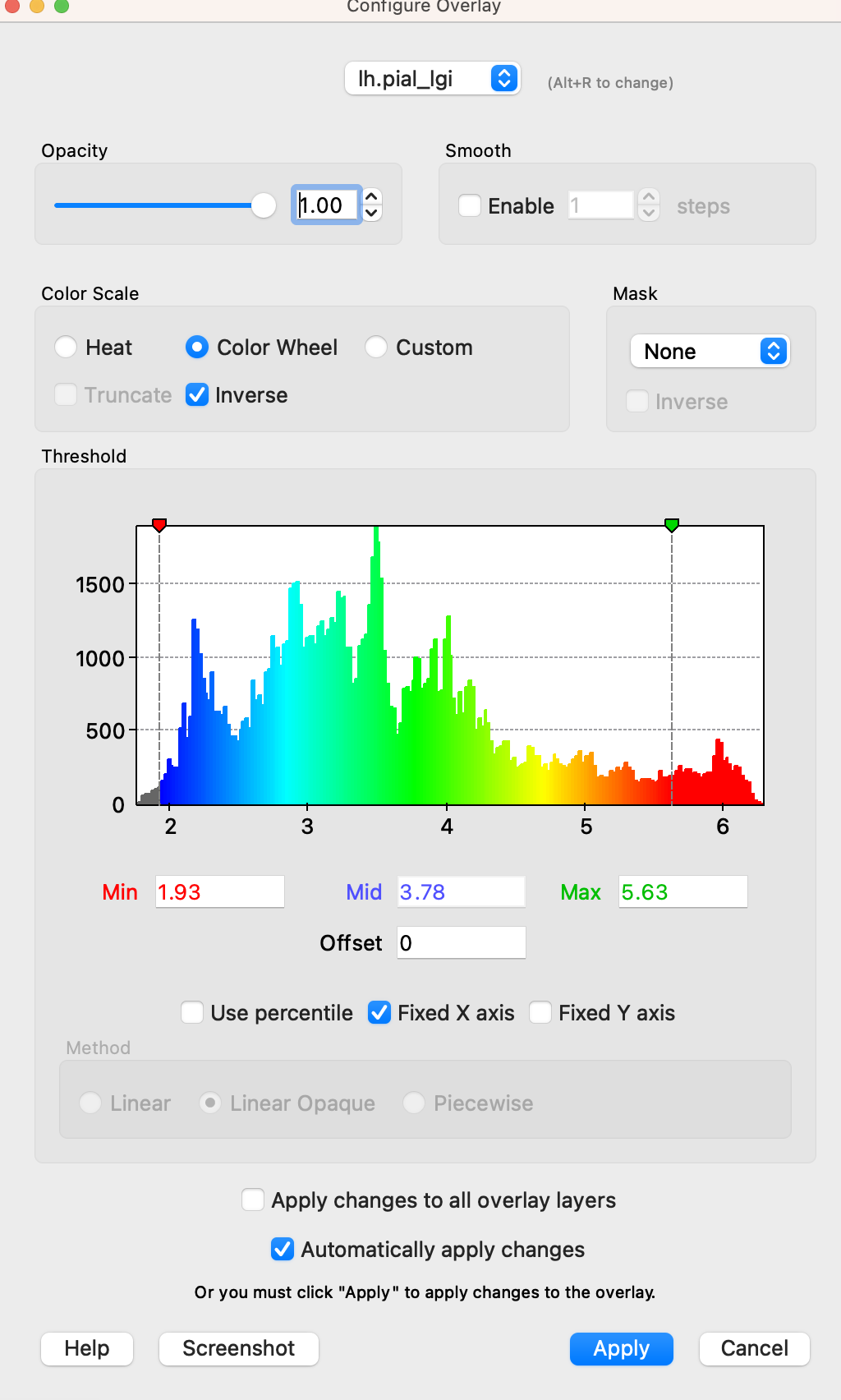The width and height of the screenshot is (841, 1400).
Task: Click the Offset field showing 0
Action: (462, 943)
